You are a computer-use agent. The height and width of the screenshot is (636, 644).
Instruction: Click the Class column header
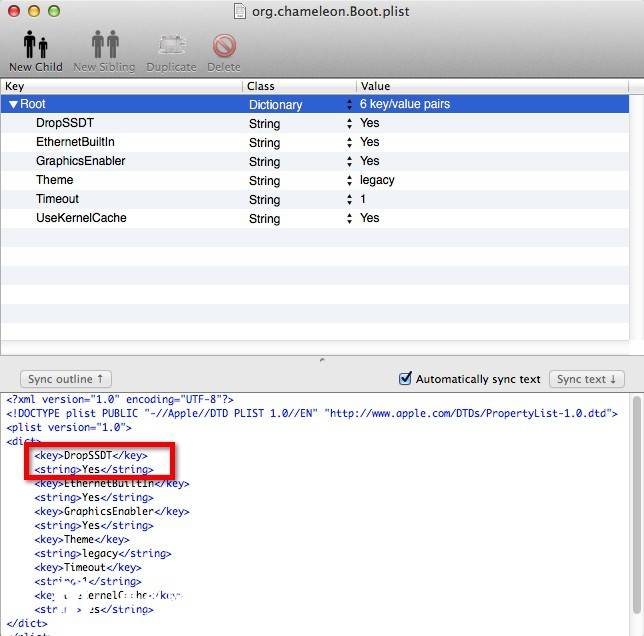(x=298, y=86)
